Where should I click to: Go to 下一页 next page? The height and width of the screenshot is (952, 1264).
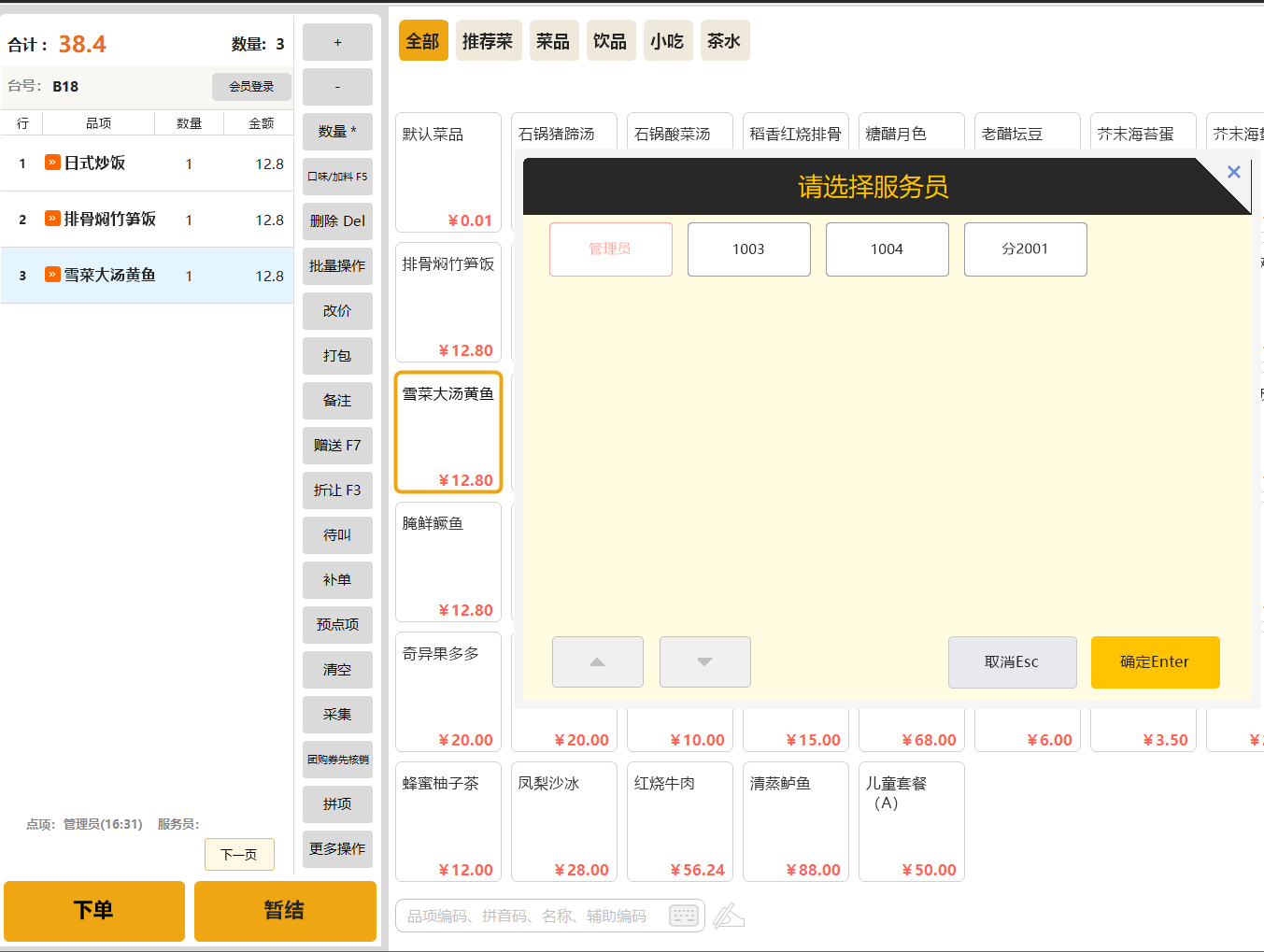tap(239, 855)
